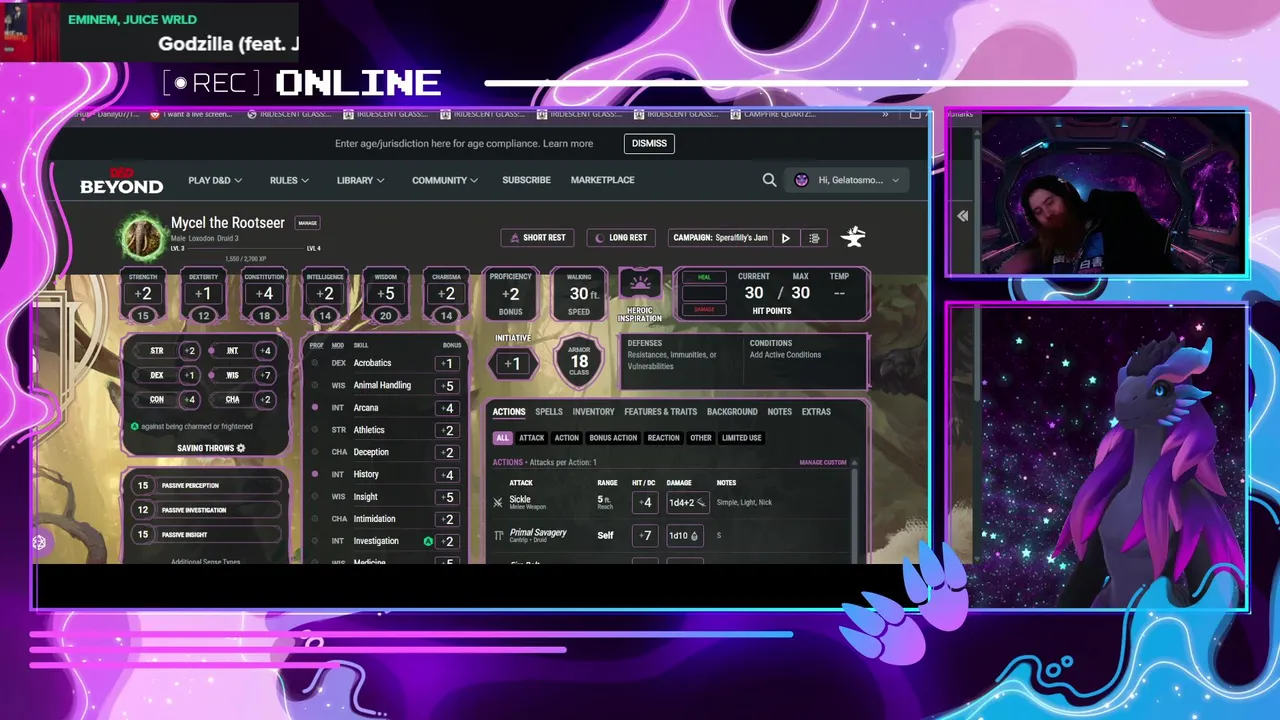Filter actions by Limited Use
1280x720 pixels.
(741, 438)
